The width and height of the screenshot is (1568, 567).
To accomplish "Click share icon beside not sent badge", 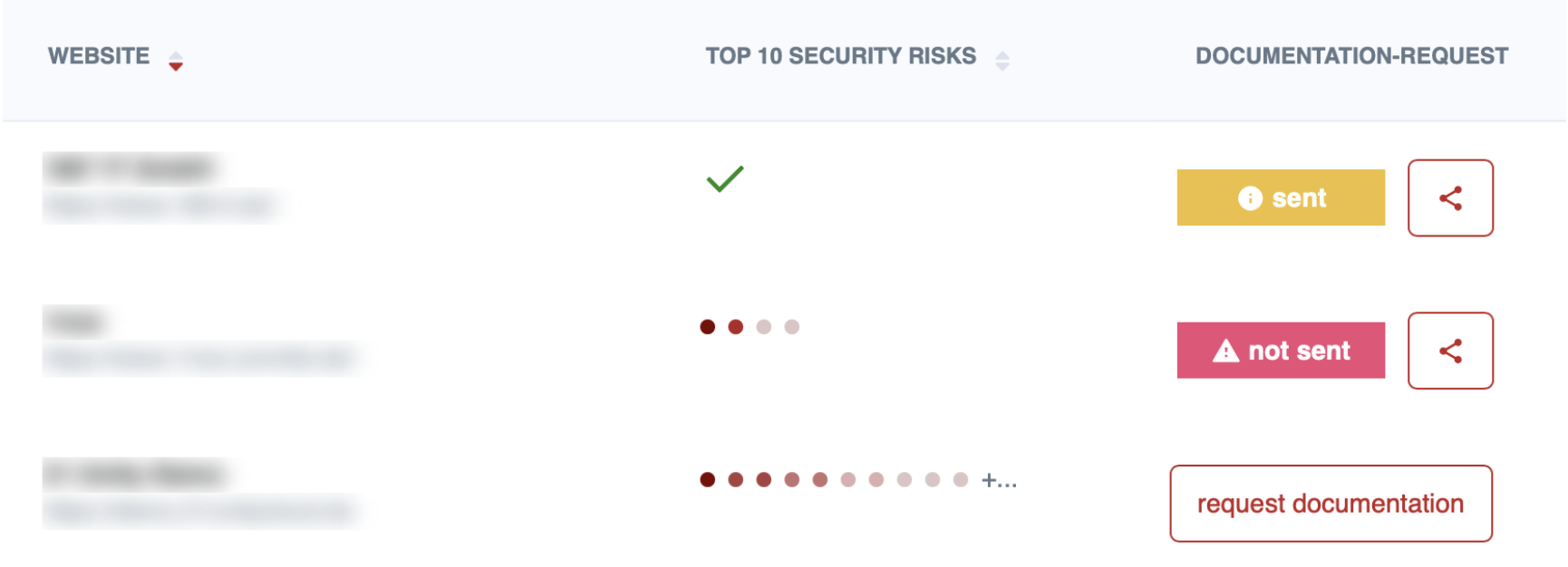I will point(1449,351).
